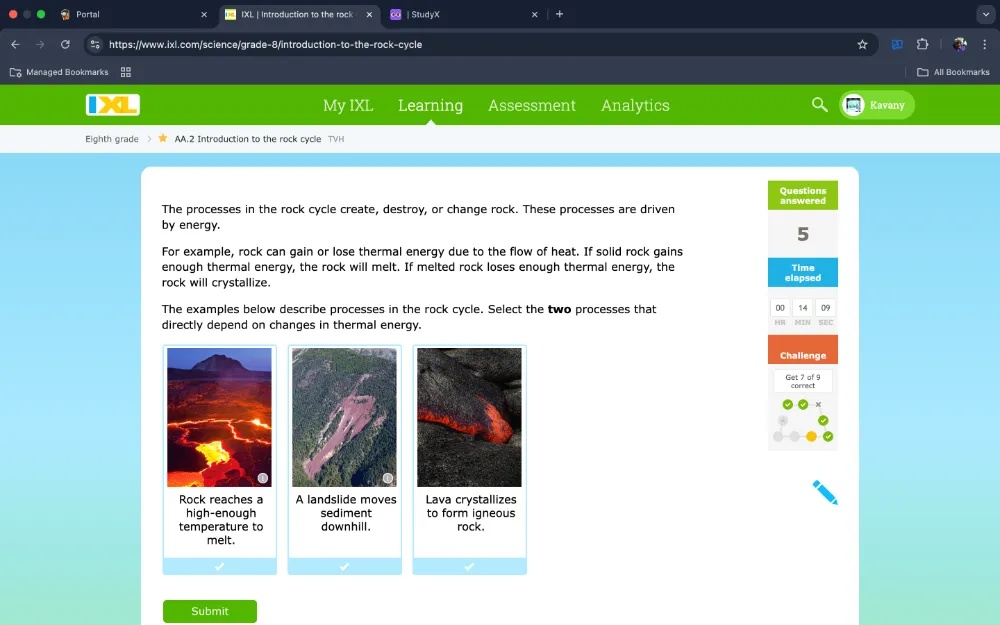Image resolution: width=1000 pixels, height=625 pixels.
Task: Click the Chrome extensions puzzle icon
Action: pyautogui.click(x=923, y=44)
